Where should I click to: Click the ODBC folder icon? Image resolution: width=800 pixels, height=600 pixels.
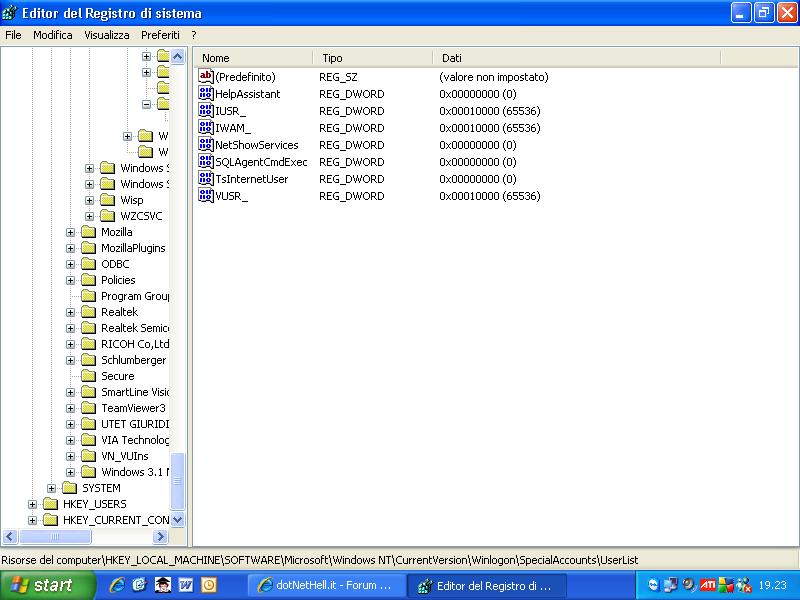[89, 264]
